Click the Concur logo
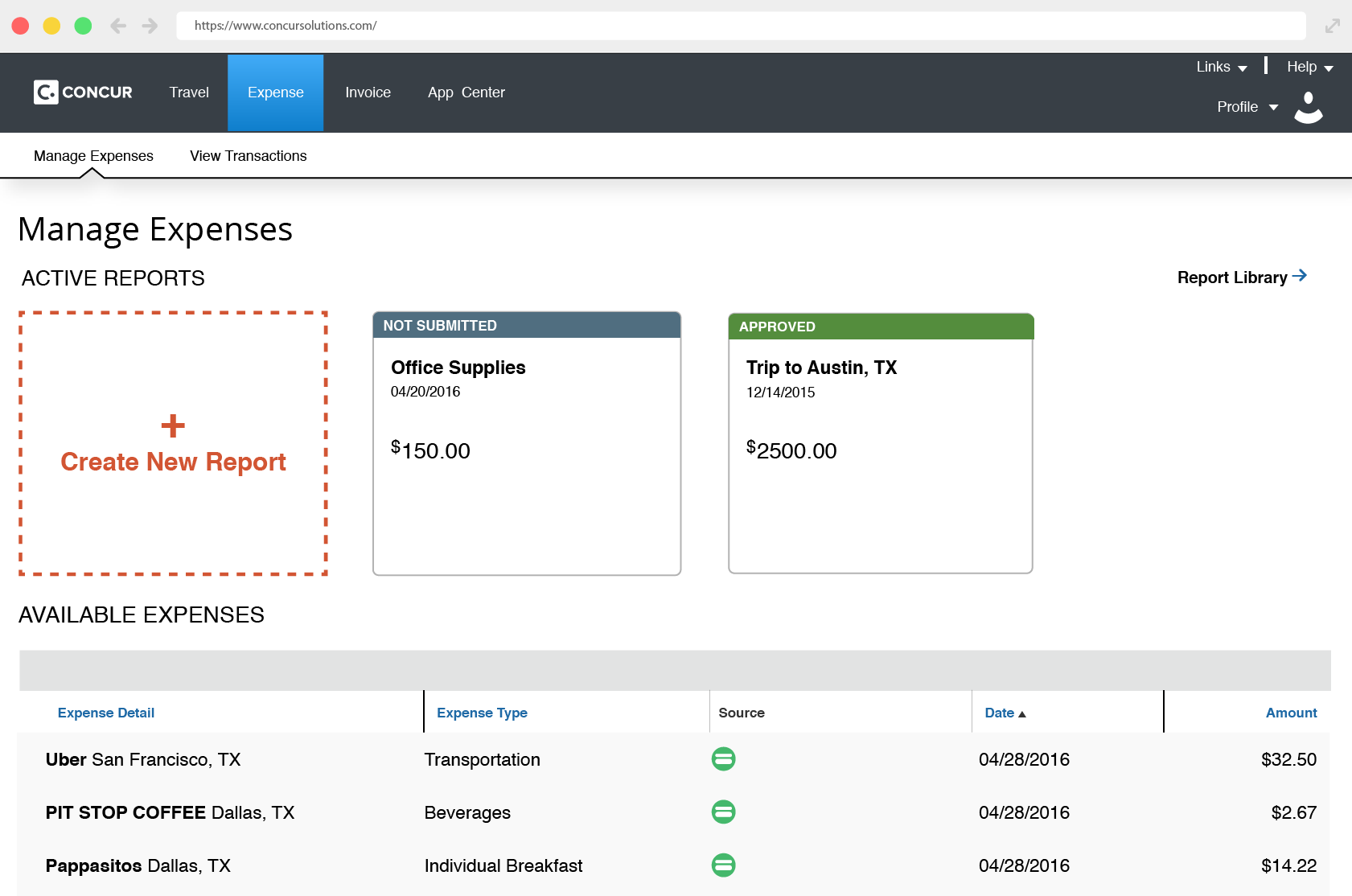This screenshot has width=1352, height=896. [x=81, y=92]
